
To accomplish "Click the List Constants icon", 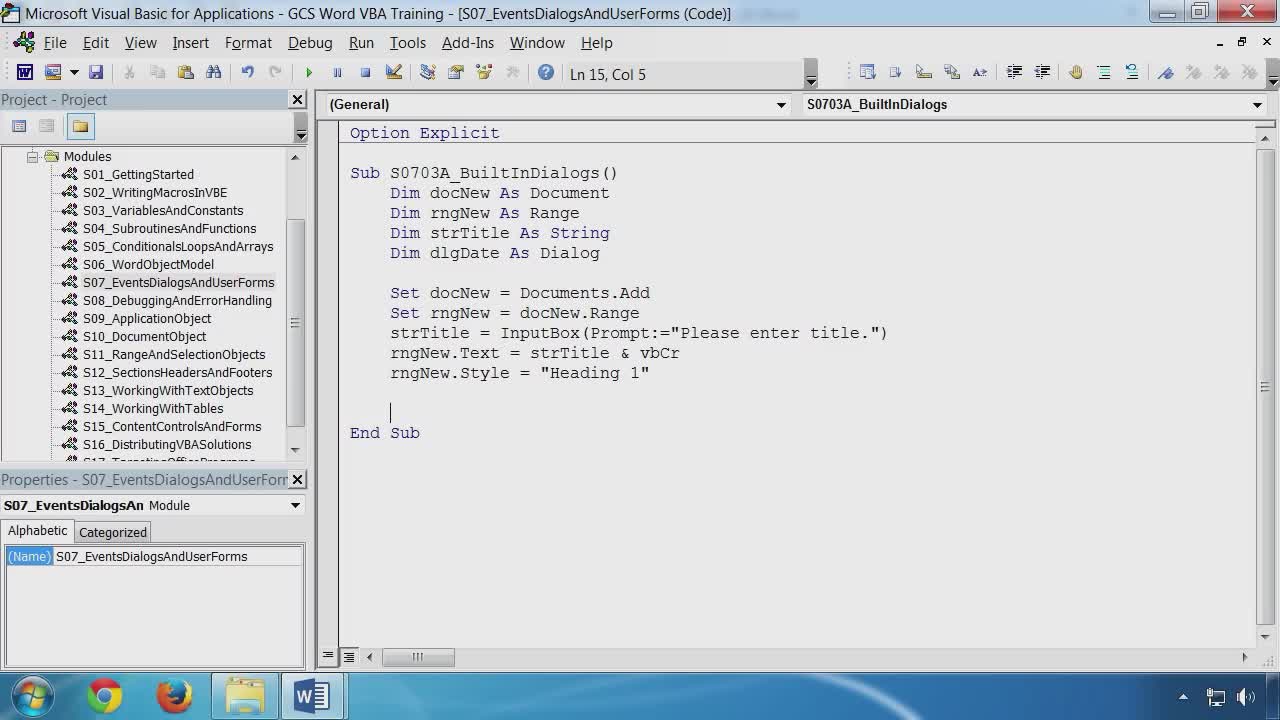I will click(x=895, y=72).
